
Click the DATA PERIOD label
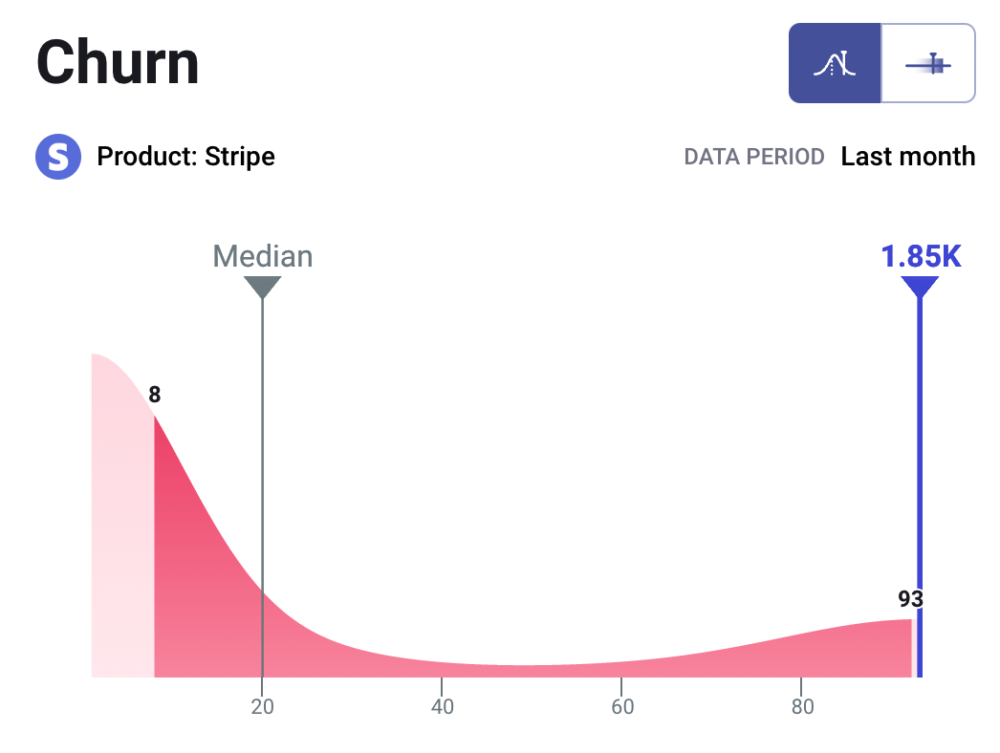754,157
